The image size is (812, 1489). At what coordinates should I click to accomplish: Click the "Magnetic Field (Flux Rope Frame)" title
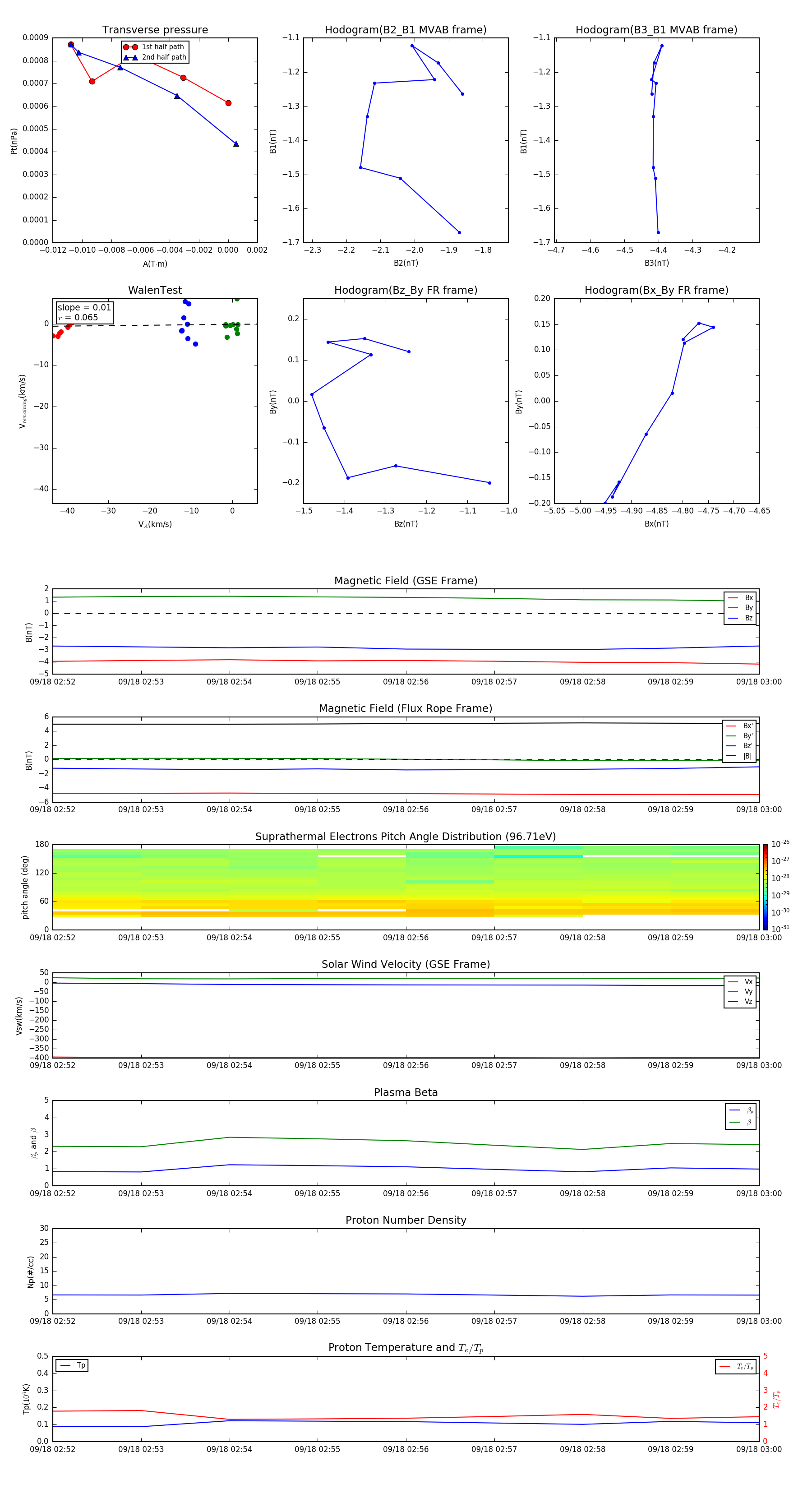click(x=406, y=709)
